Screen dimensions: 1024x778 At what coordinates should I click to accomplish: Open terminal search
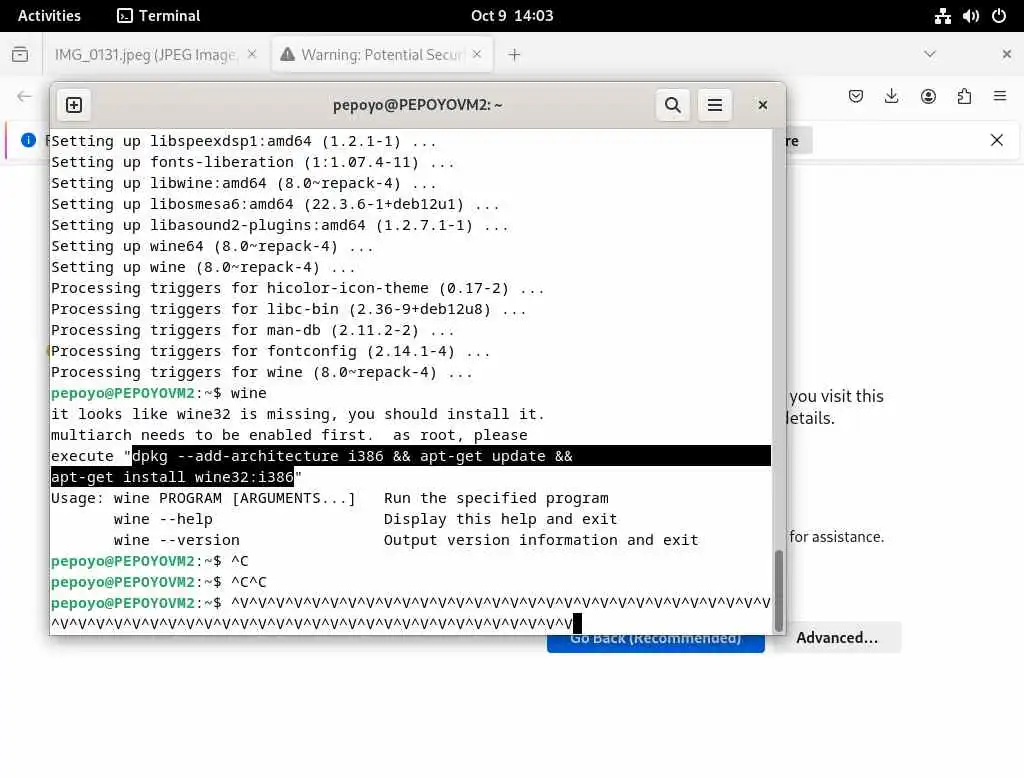pyautogui.click(x=673, y=105)
